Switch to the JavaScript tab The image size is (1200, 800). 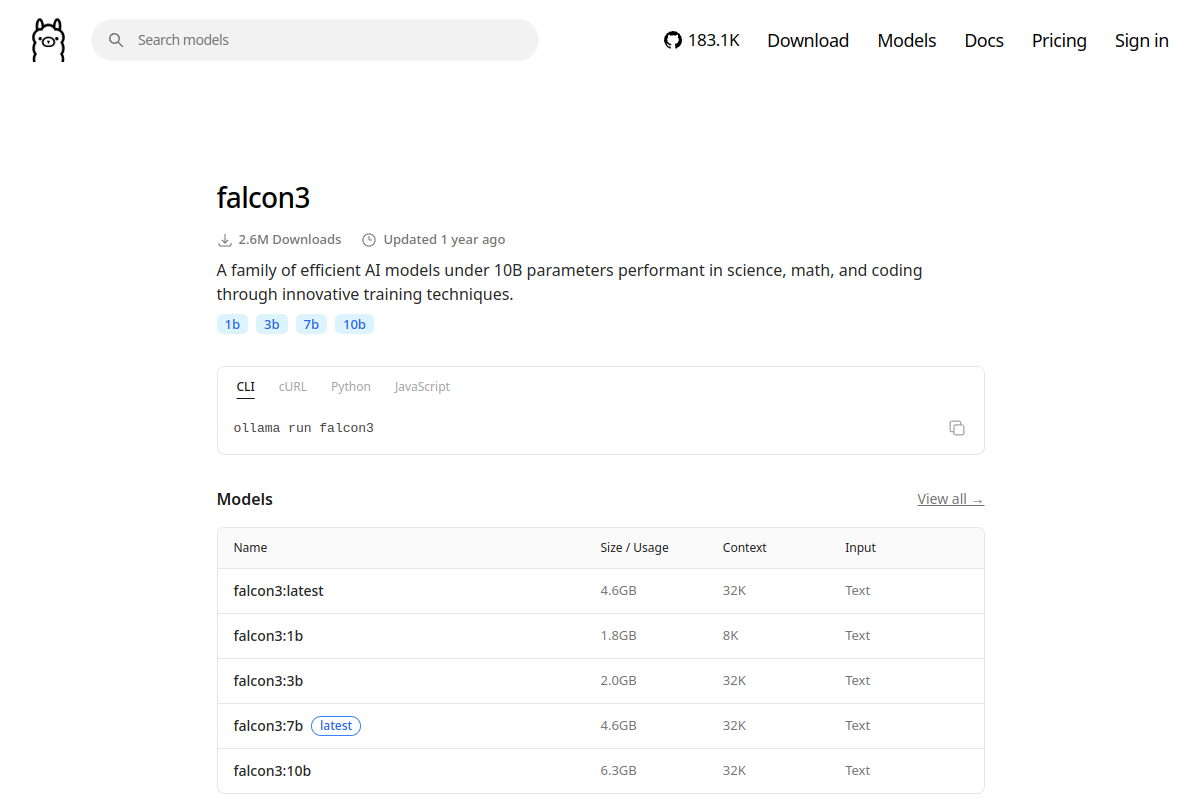[422, 387]
